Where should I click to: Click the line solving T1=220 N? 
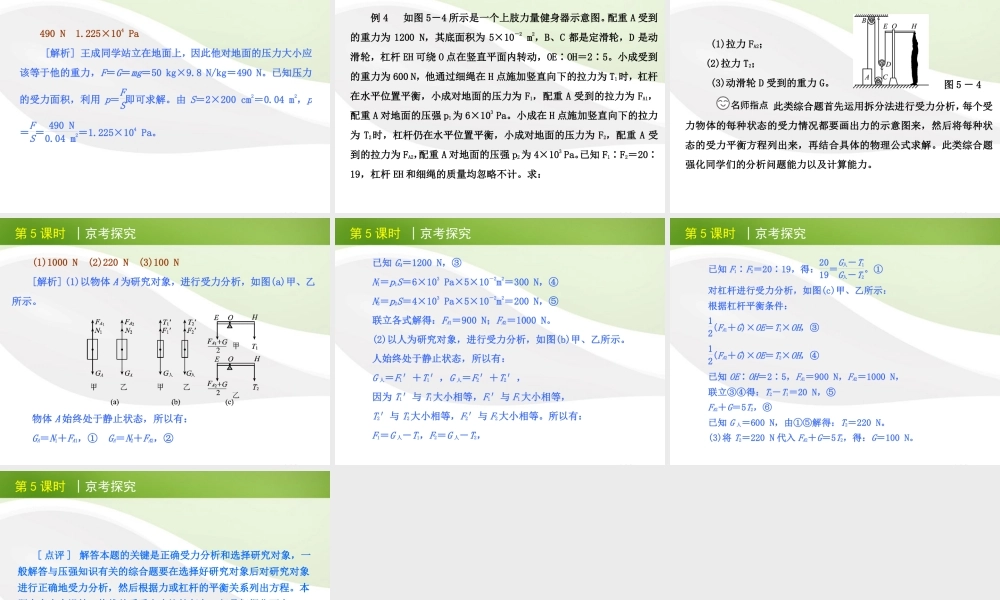[796, 423]
